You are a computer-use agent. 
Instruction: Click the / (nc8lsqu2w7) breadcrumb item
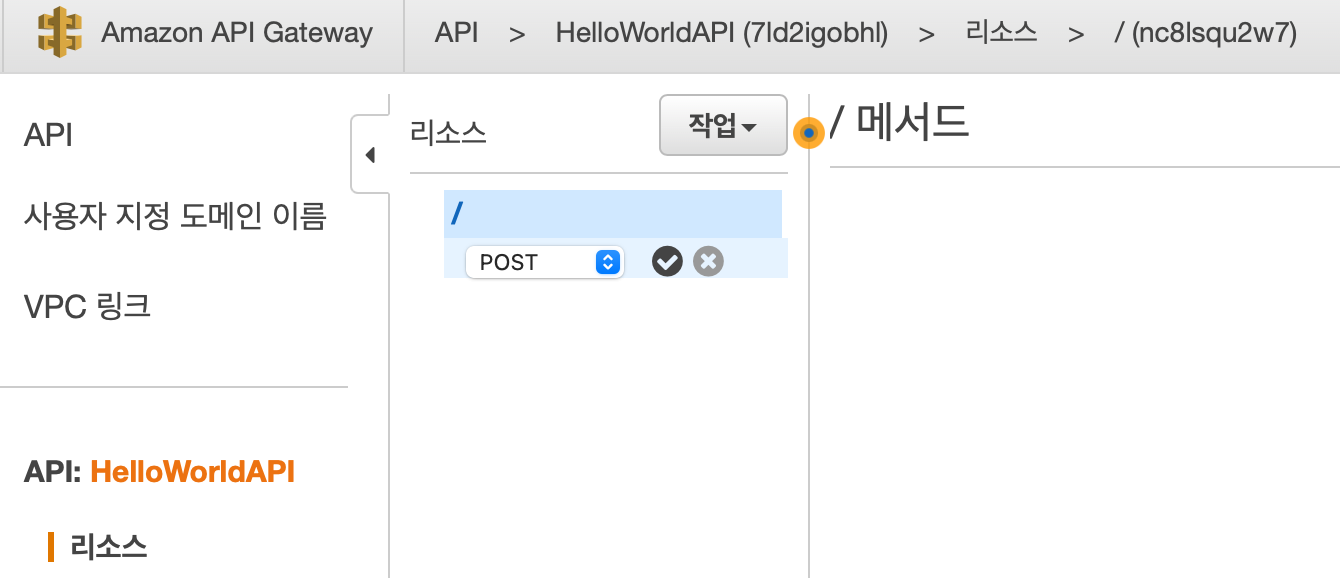point(1205,33)
